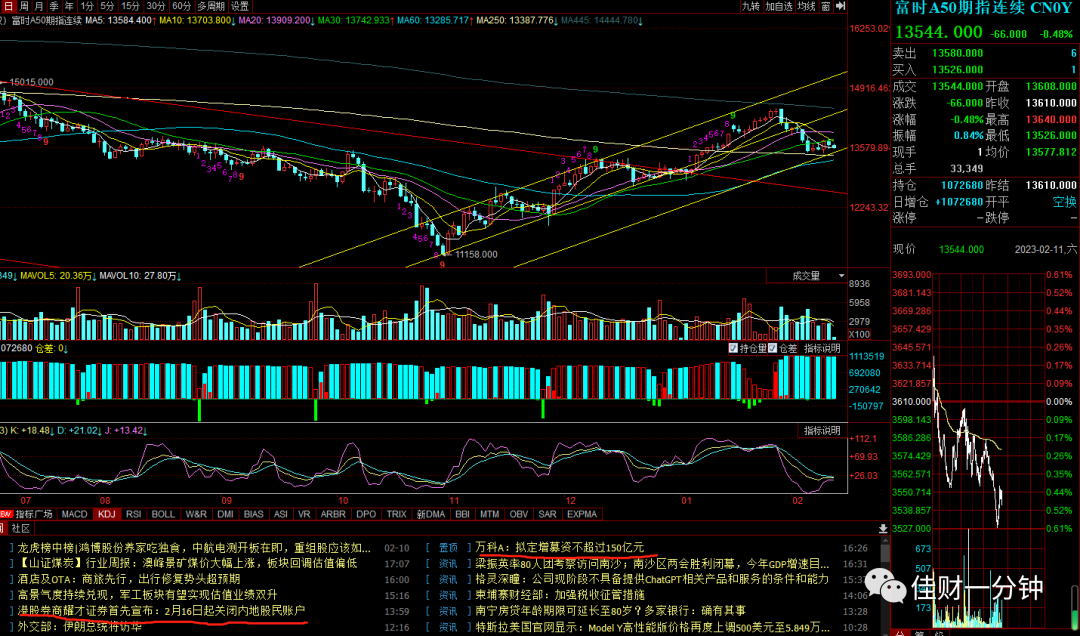
Task: Open the 多周期 multi-period selector
Action: pos(211,6)
